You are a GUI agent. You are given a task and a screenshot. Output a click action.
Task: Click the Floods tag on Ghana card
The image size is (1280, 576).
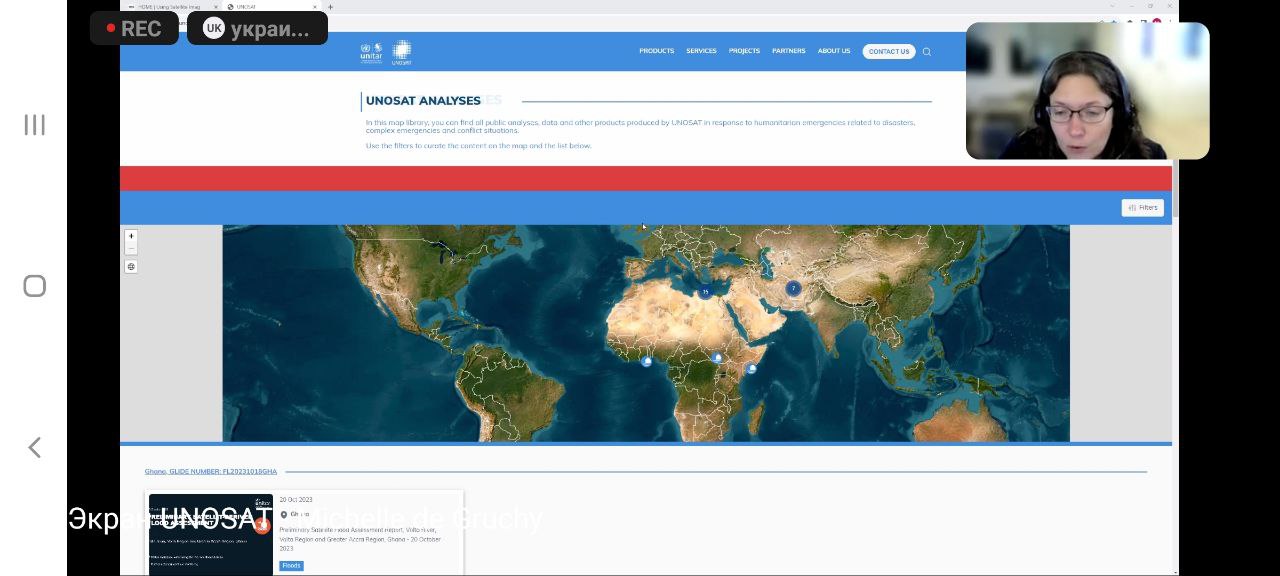[x=291, y=566]
